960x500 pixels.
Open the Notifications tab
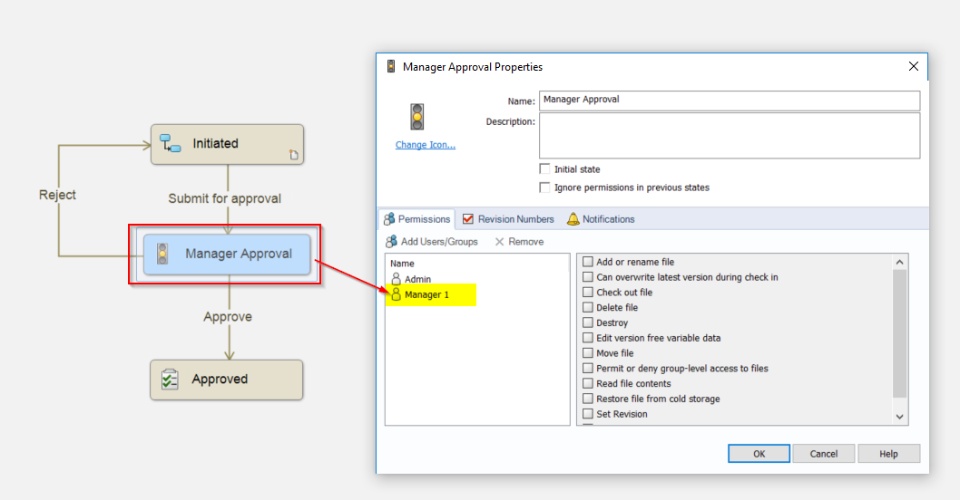click(x=601, y=219)
